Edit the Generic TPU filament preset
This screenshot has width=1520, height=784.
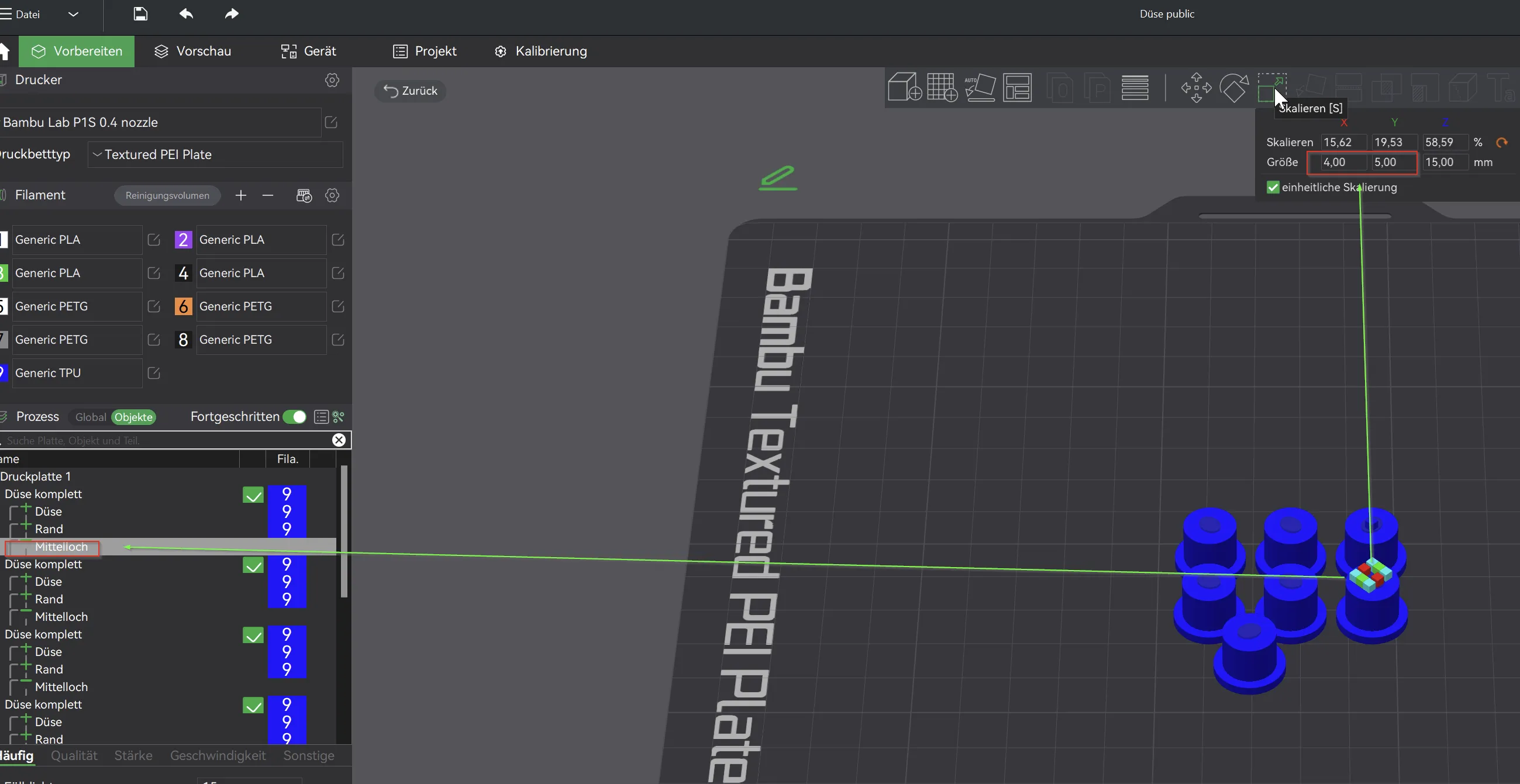[x=154, y=373]
